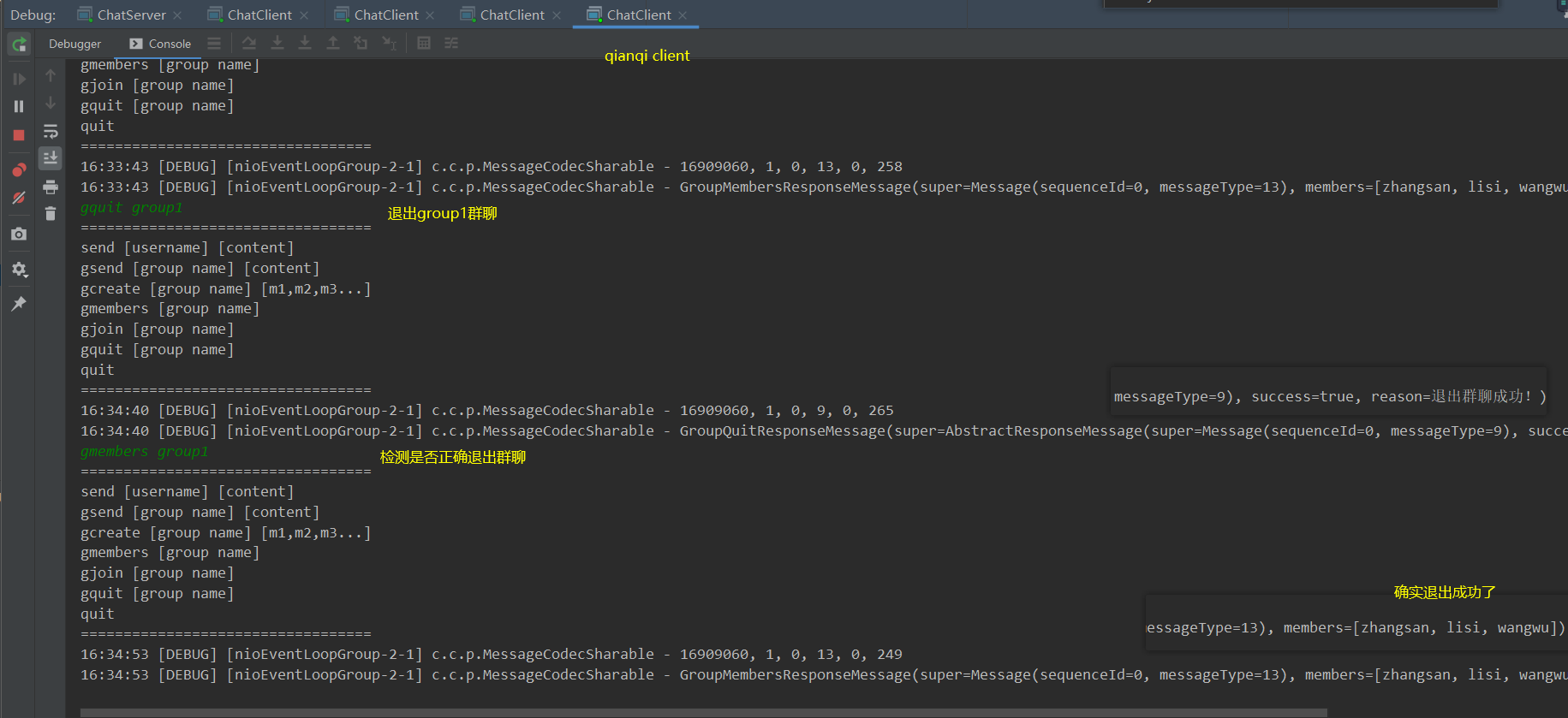
Task: Print the console output
Action: [x=51, y=187]
